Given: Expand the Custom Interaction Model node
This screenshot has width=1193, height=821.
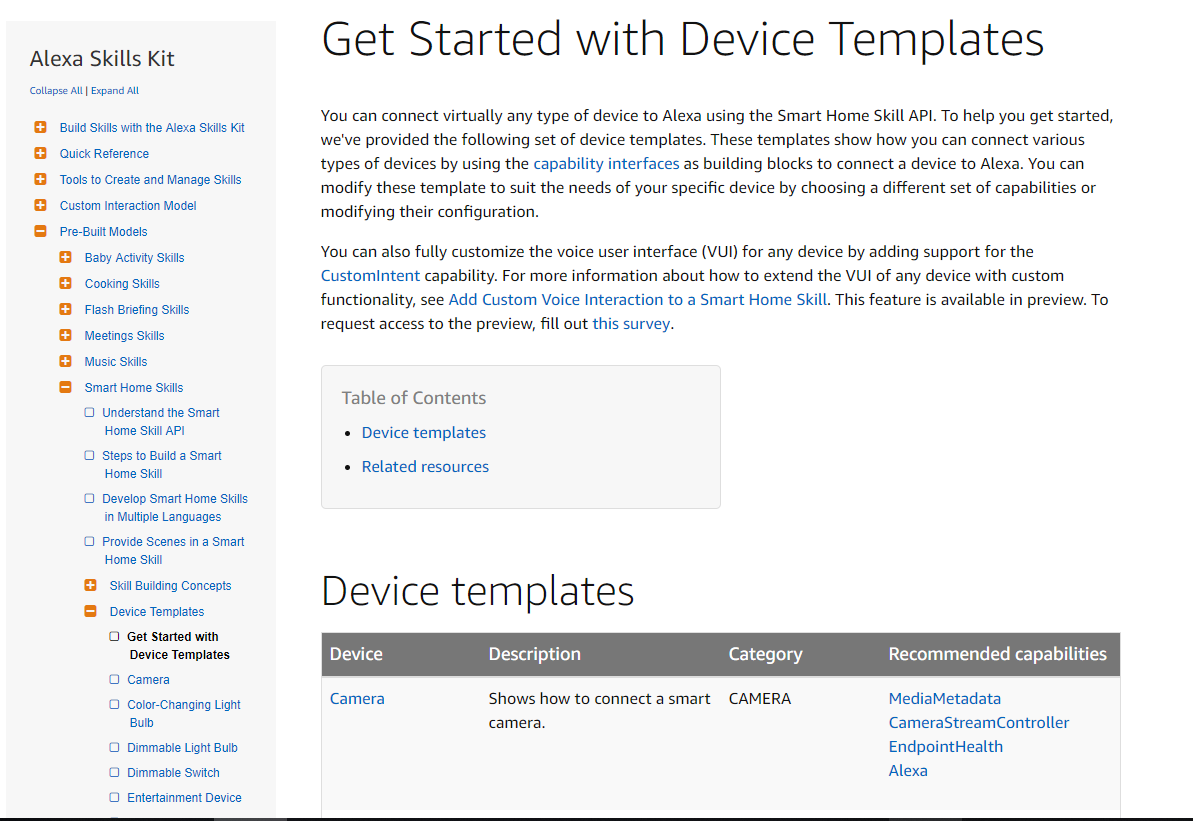Looking at the screenshot, I should click(x=40, y=205).
